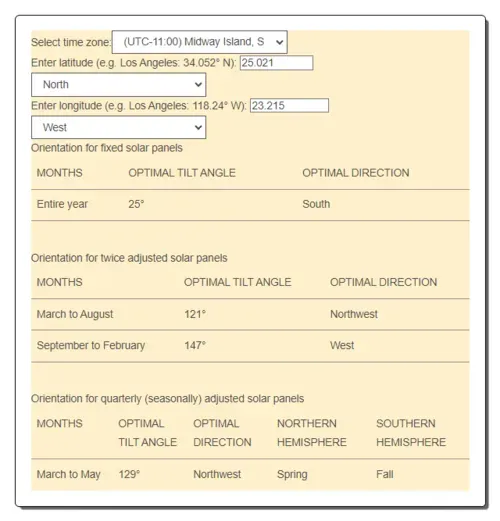The image size is (500, 521).
Task: Click the chevron arrow of the West selector
Action: (x=198, y=127)
